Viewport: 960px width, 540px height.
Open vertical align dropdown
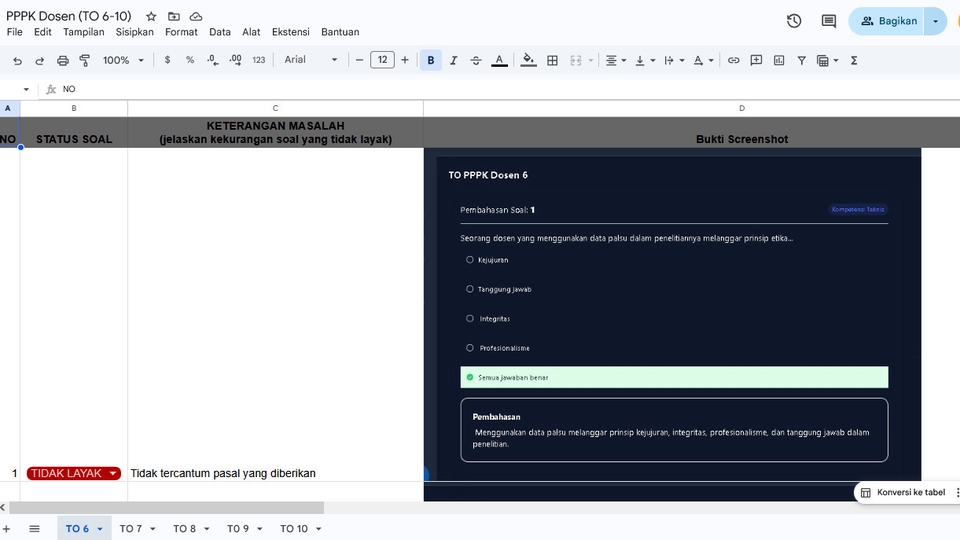coord(645,60)
